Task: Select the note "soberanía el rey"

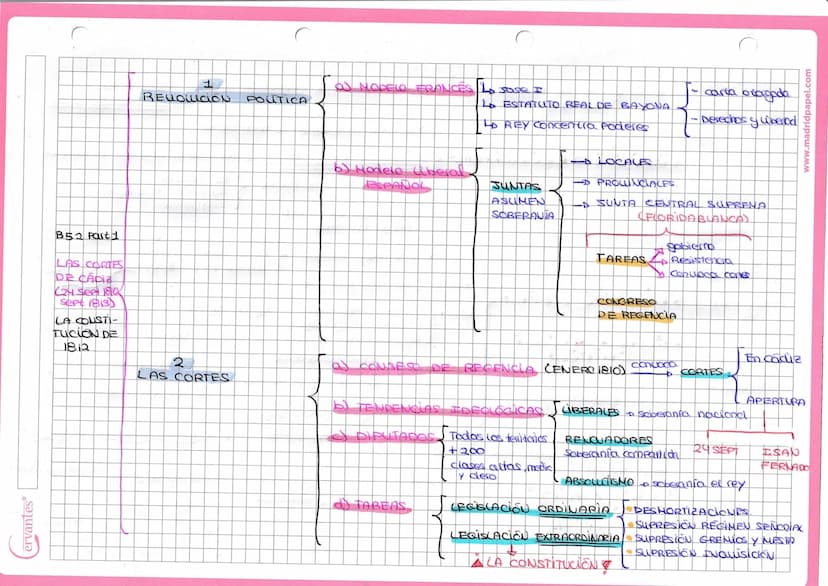Action: [698, 484]
